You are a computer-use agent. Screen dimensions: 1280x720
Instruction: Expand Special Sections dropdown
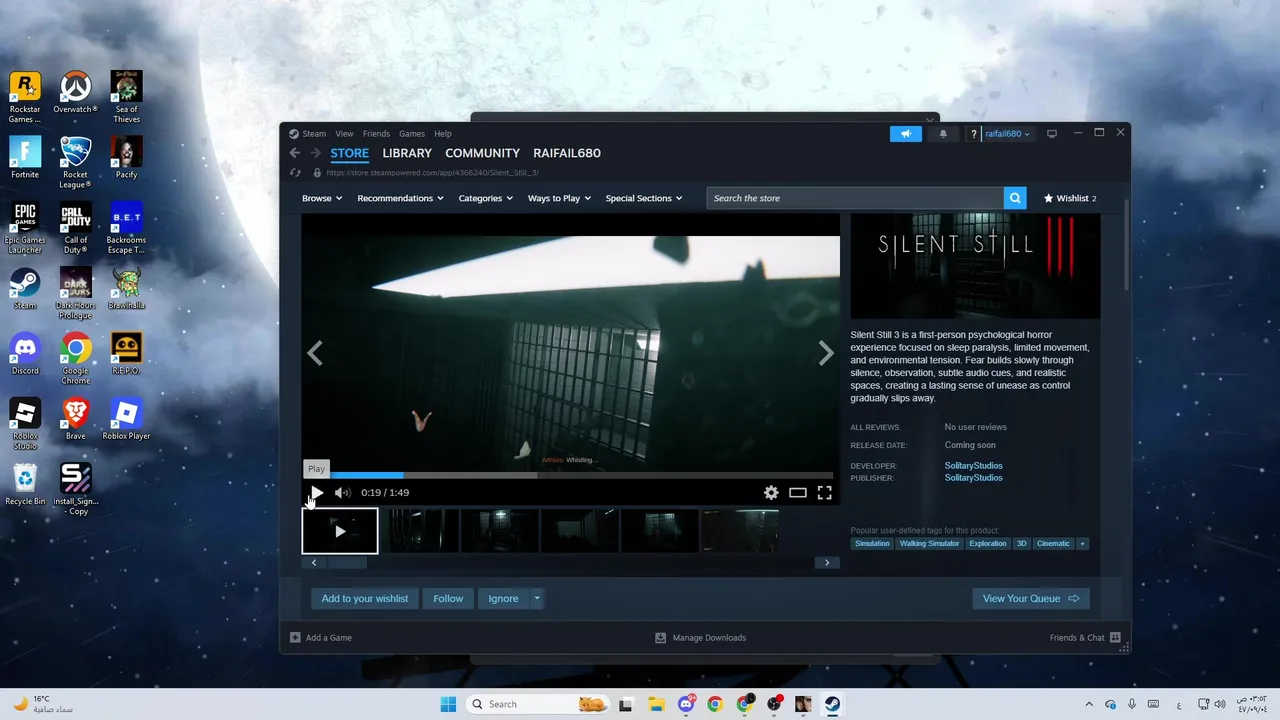643,198
